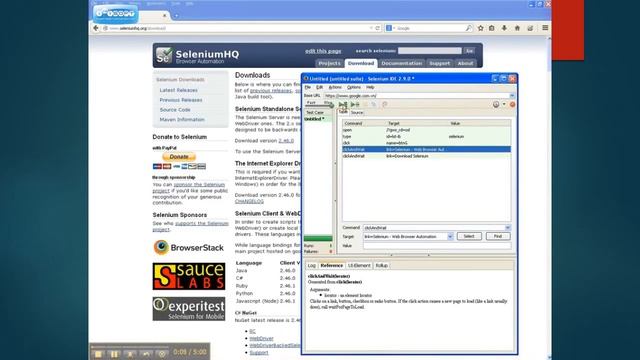The image size is (640, 360).
Task: Click the red Record button in Selenium IDE
Action: 512,104
